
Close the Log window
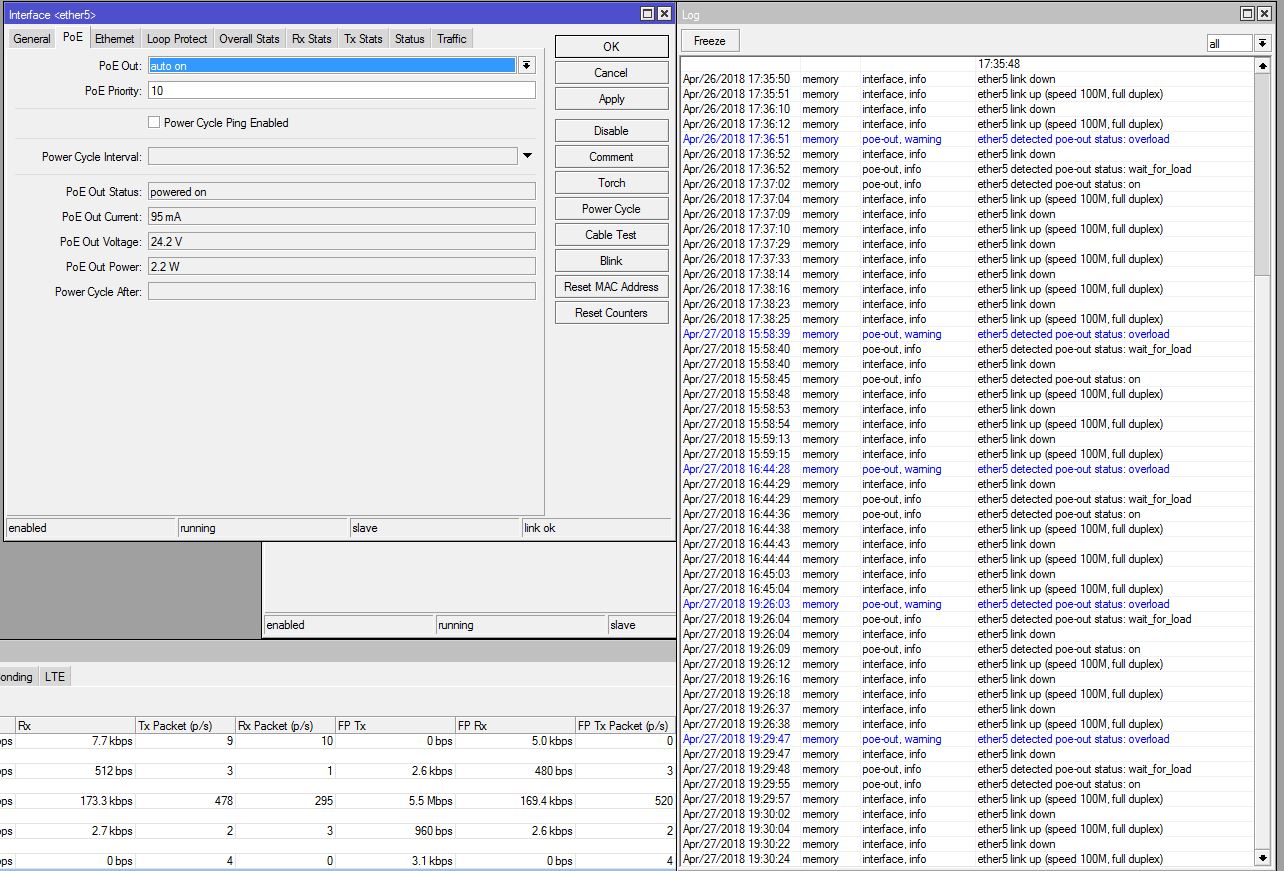[1266, 14]
